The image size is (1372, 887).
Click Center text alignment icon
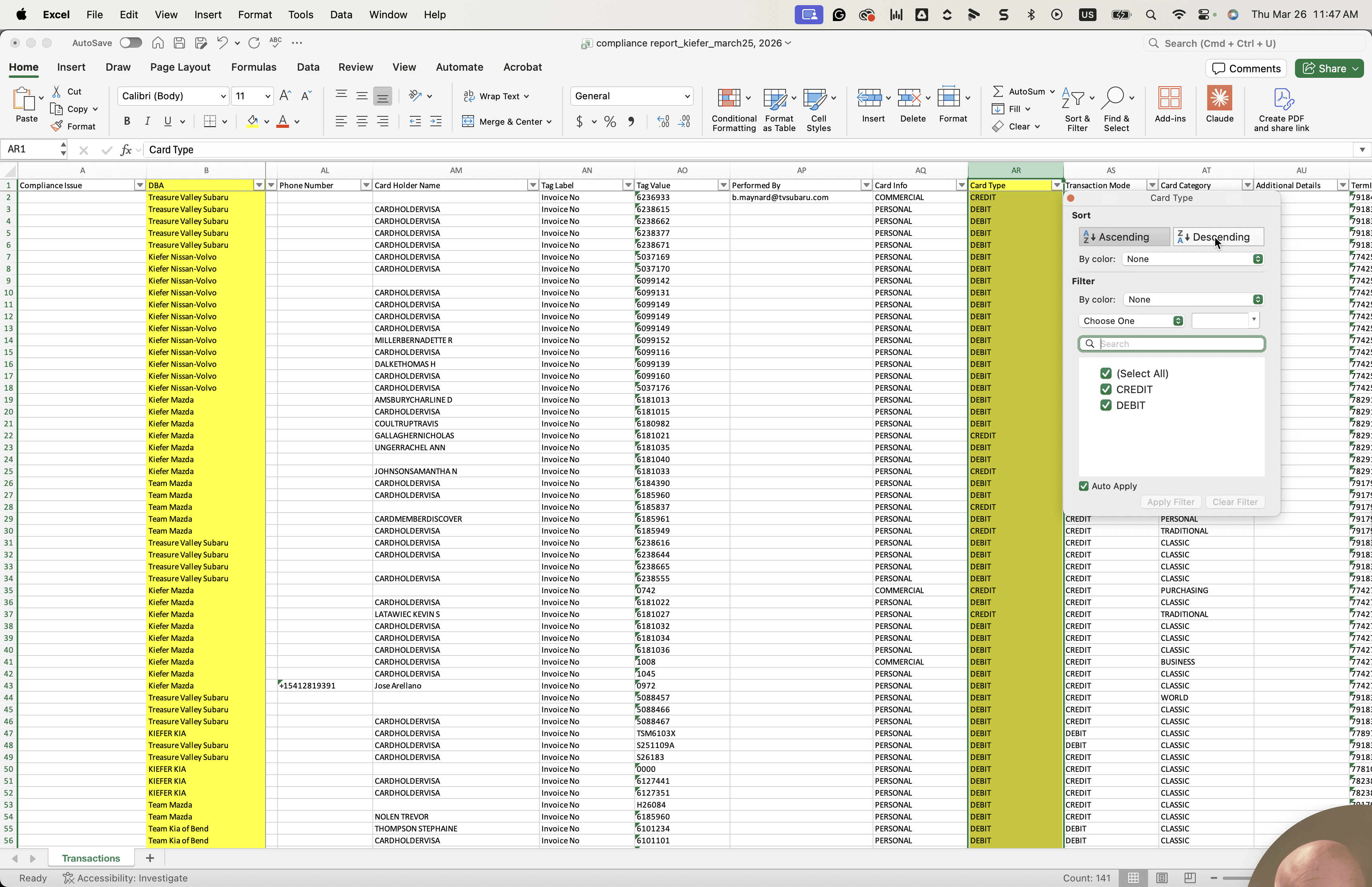362,121
